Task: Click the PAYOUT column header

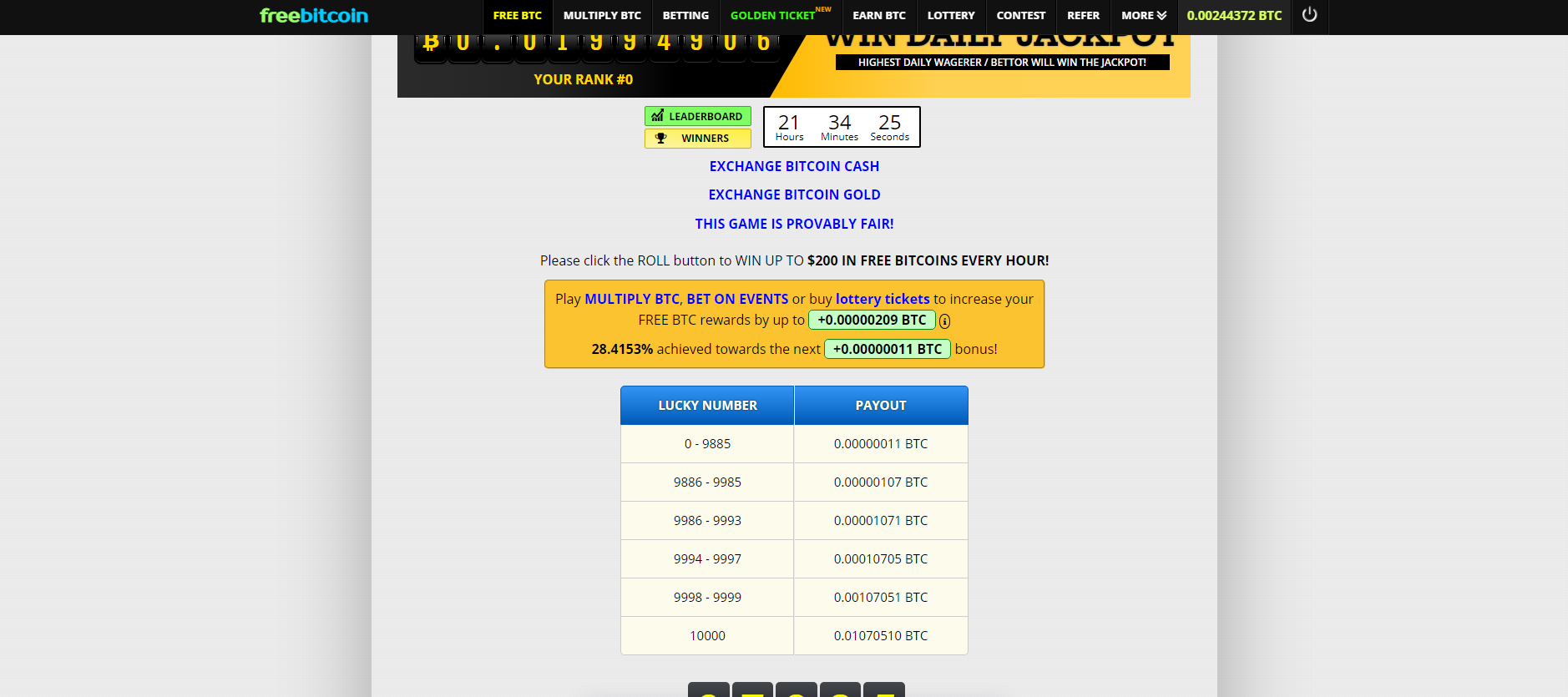Action: pos(881,405)
